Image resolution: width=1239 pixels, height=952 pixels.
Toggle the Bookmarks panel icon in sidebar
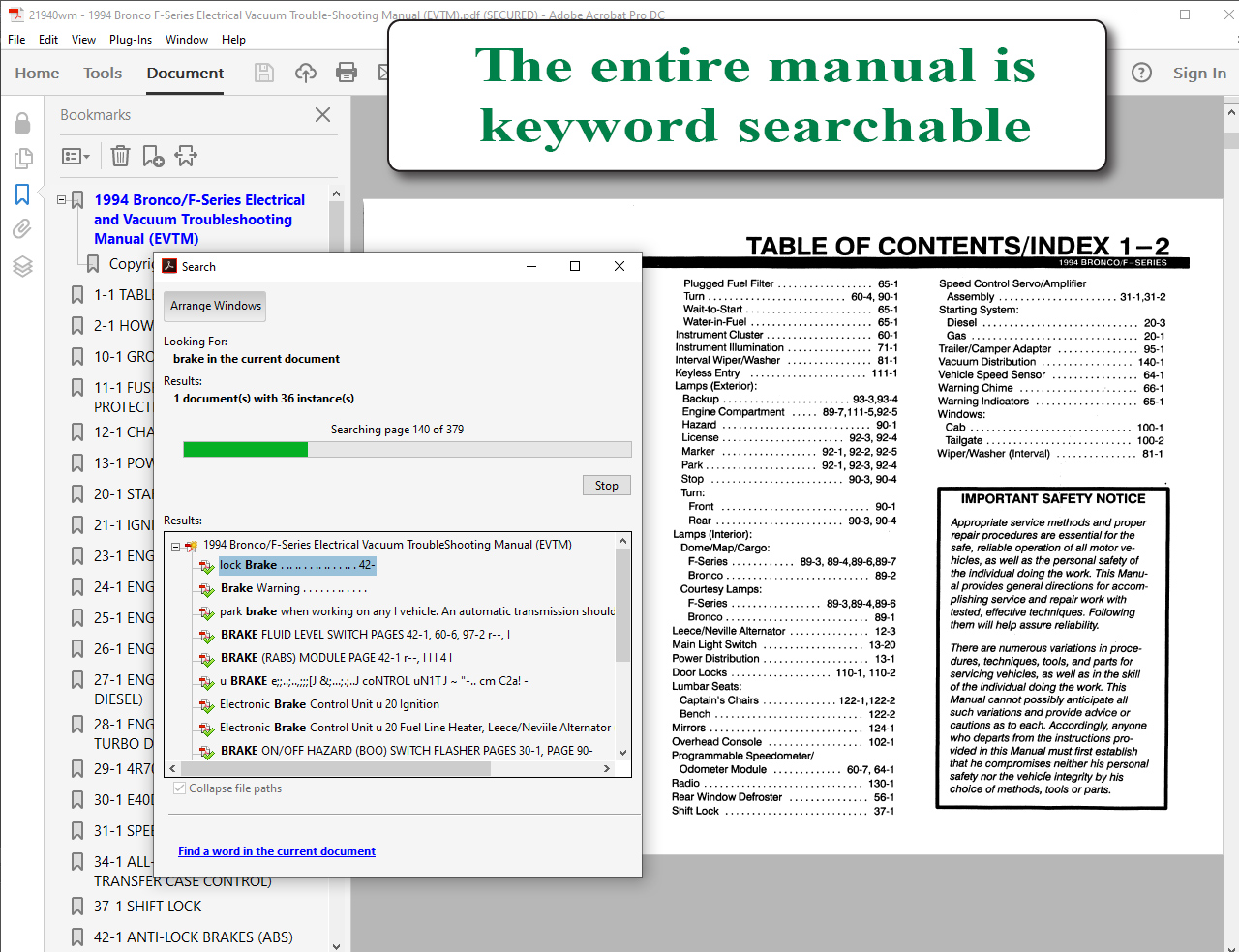tap(22, 194)
